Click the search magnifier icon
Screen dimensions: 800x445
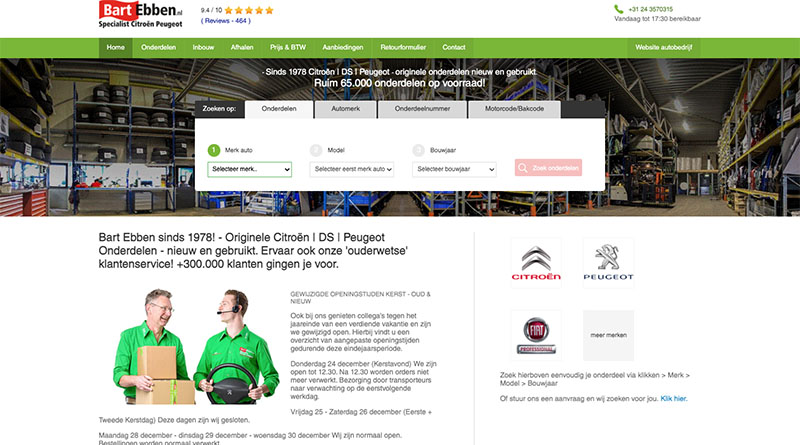click(x=523, y=168)
